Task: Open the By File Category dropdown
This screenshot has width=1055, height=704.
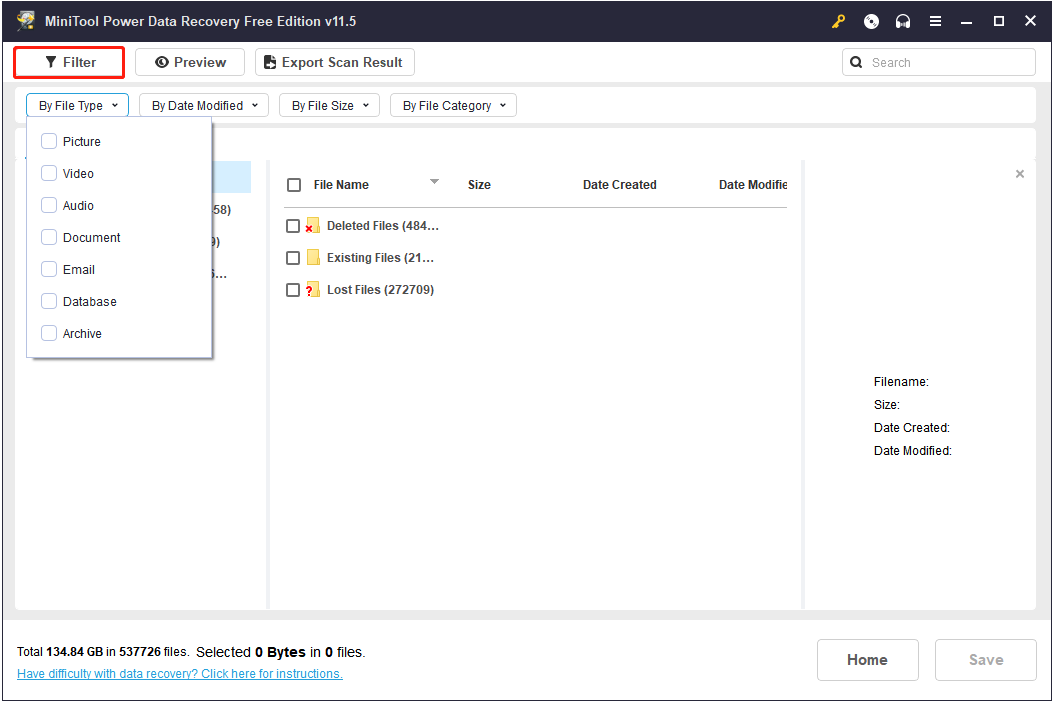Action: coord(453,106)
